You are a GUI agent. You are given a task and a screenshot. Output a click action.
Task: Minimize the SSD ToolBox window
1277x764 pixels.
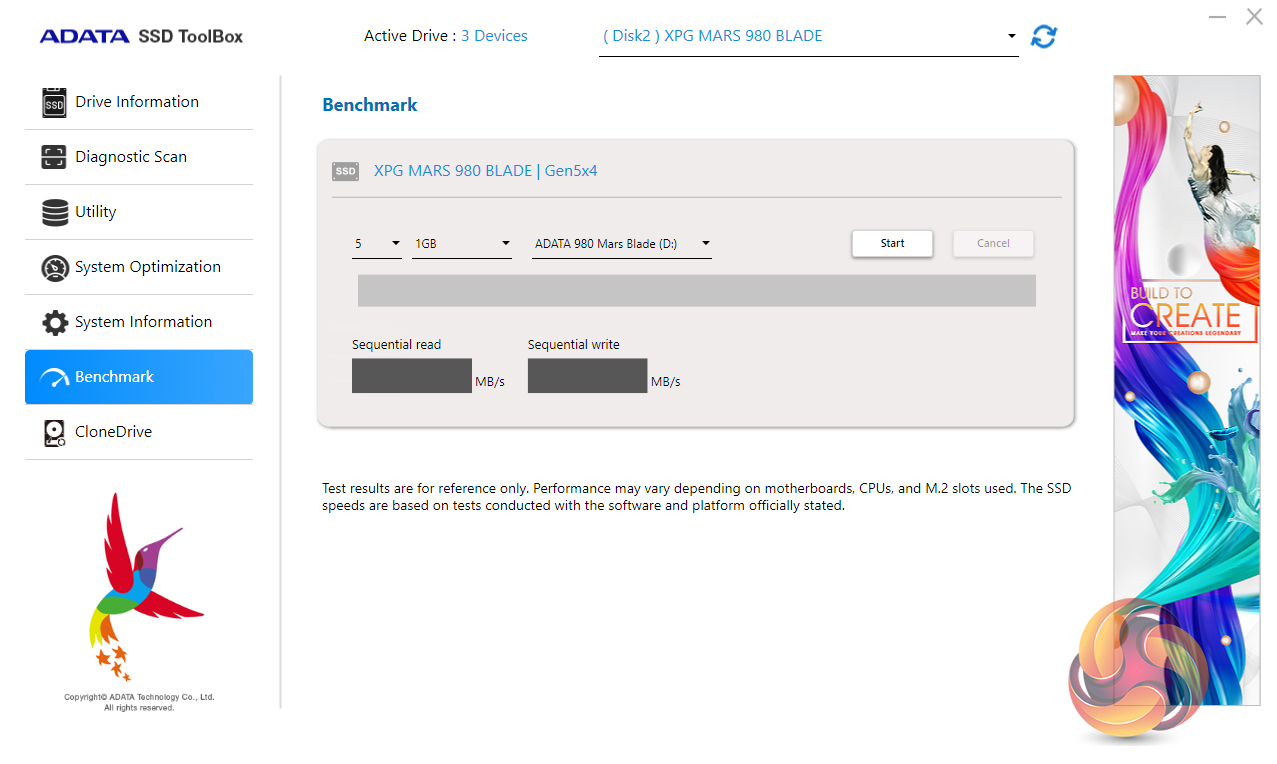point(1217,17)
